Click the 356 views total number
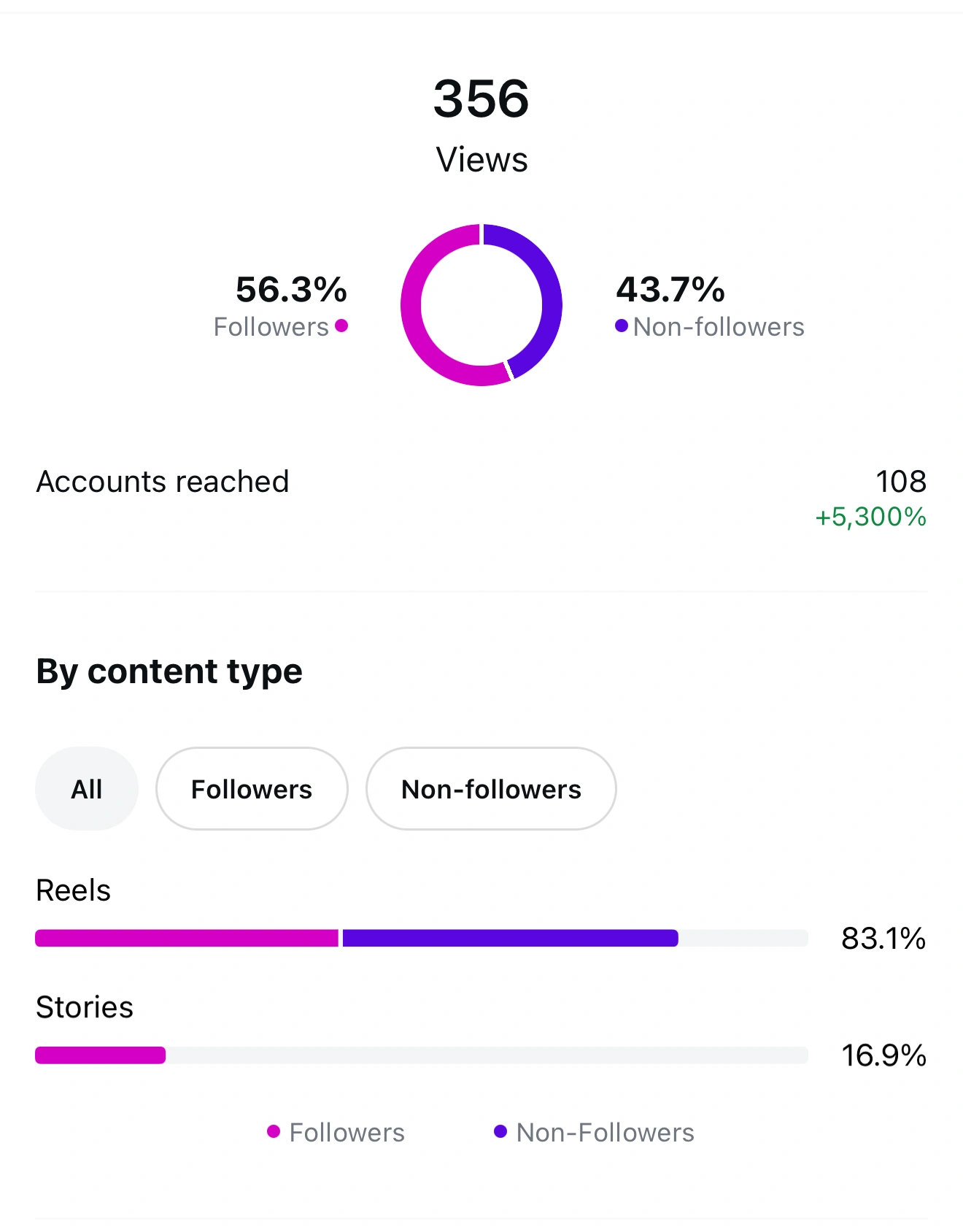Image resolution: width=963 pixels, height=1232 pixels. (x=481, y=99)
